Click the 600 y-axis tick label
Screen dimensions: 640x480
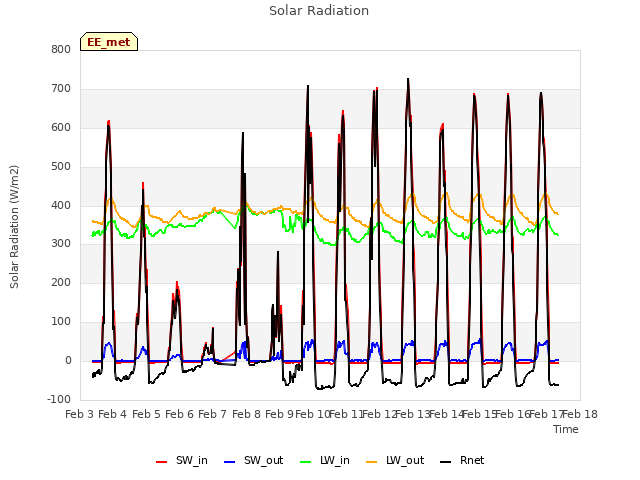61,128
